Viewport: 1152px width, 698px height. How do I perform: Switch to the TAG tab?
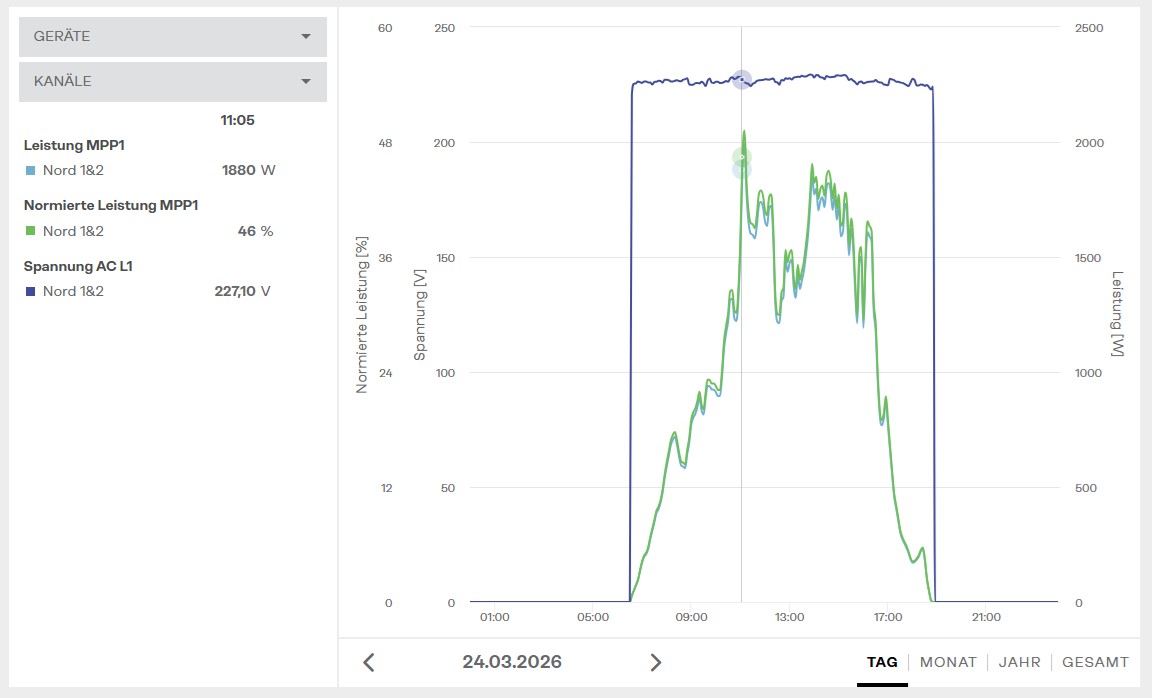tap(882, 662)
